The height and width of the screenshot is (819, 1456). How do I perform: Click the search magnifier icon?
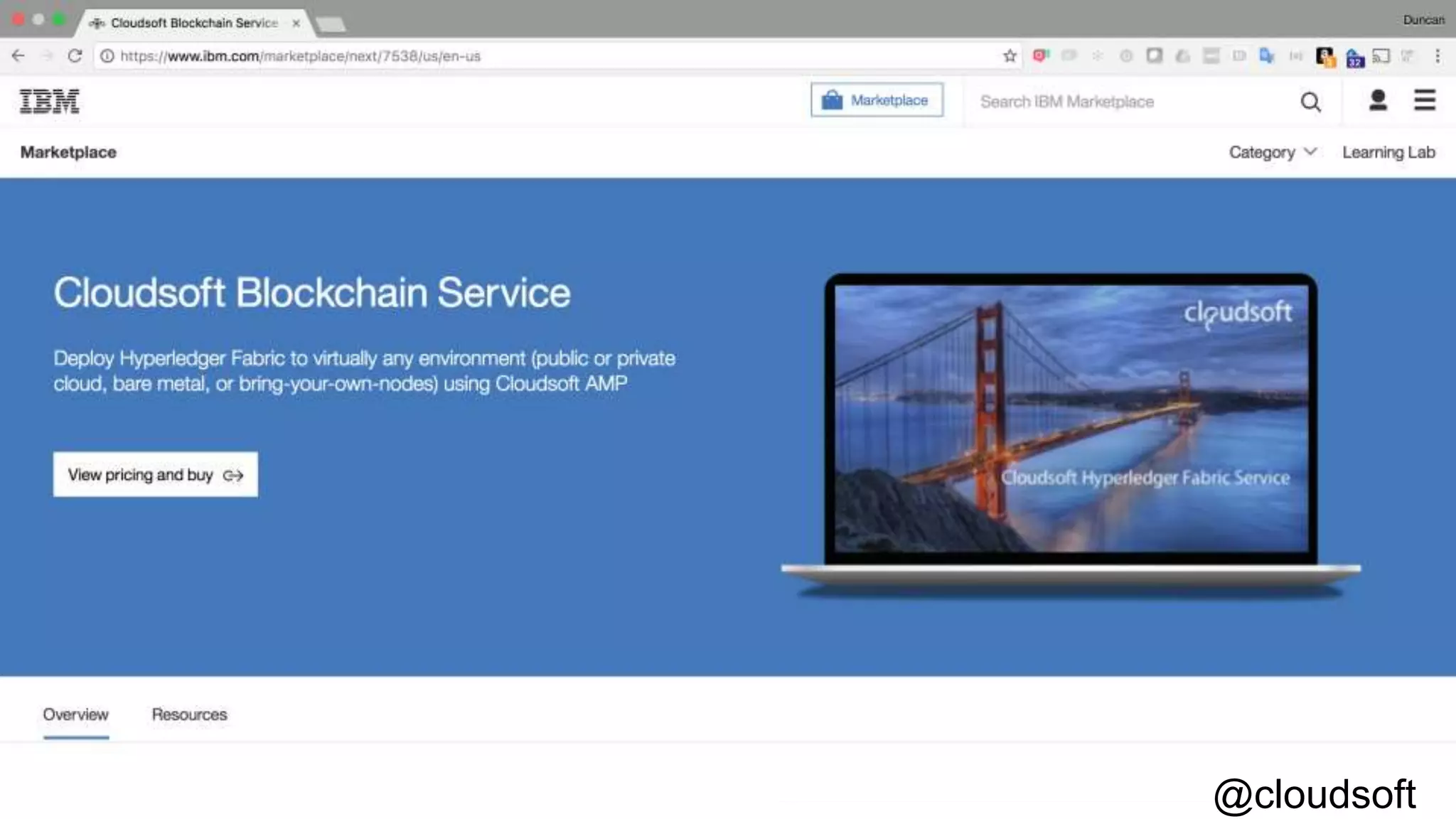(1310, 102)
